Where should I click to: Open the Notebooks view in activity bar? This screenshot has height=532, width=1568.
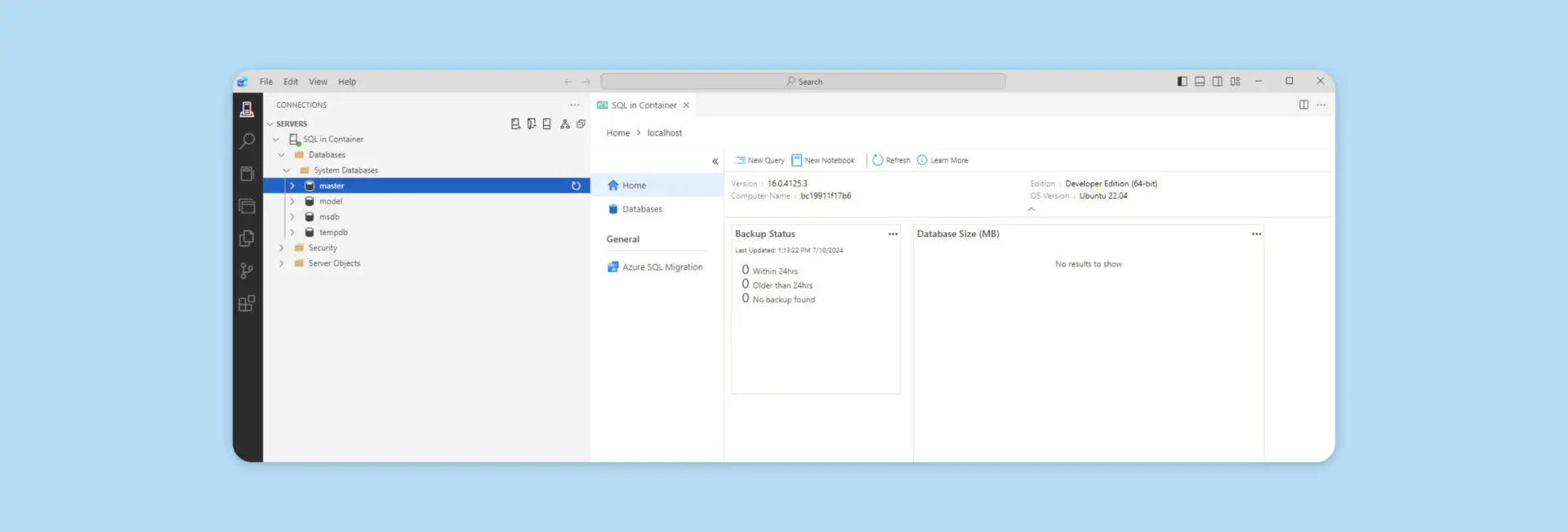(247, 174)
